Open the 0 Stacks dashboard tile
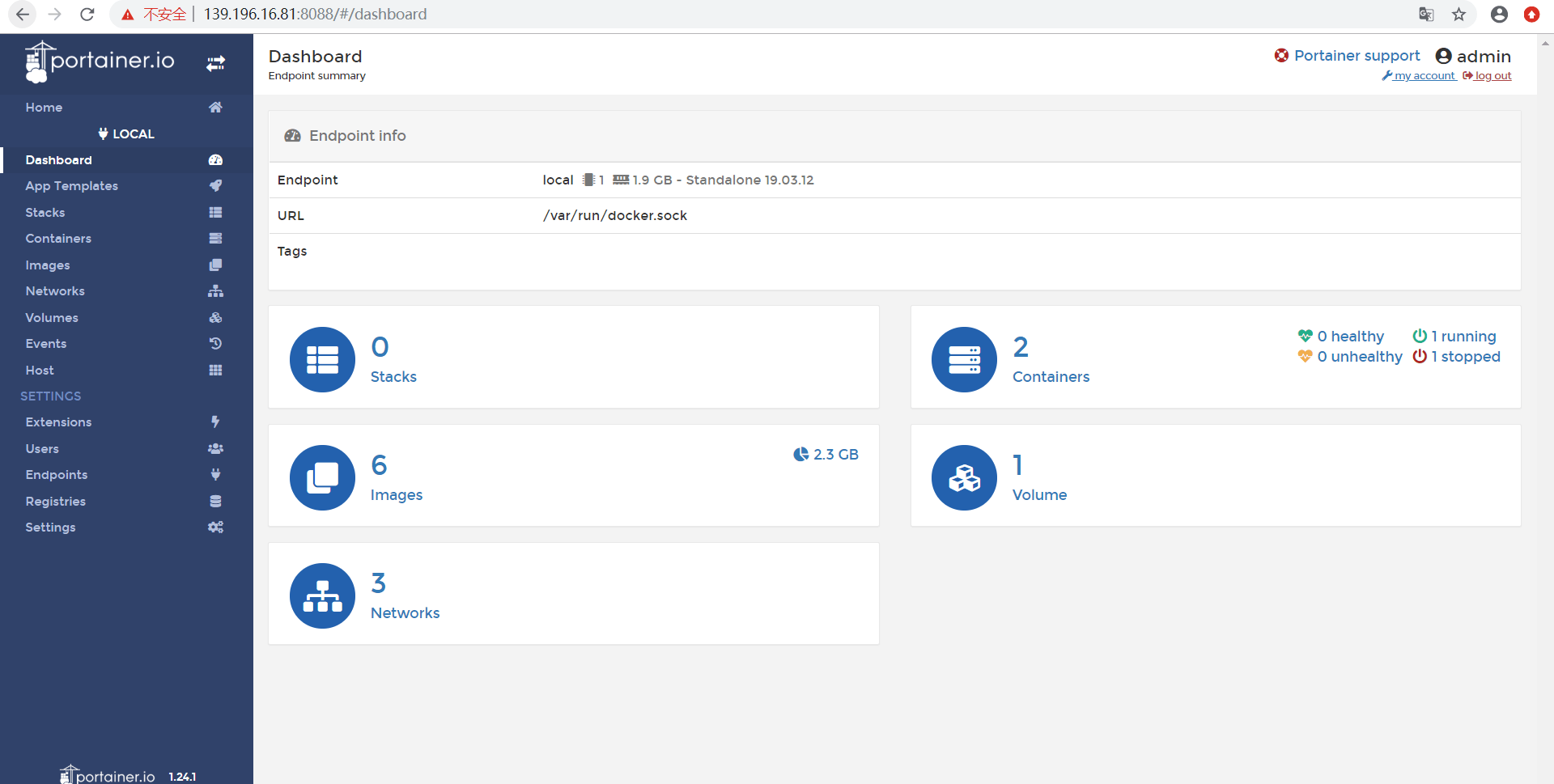1554x784 pixels. coord(573,357)
